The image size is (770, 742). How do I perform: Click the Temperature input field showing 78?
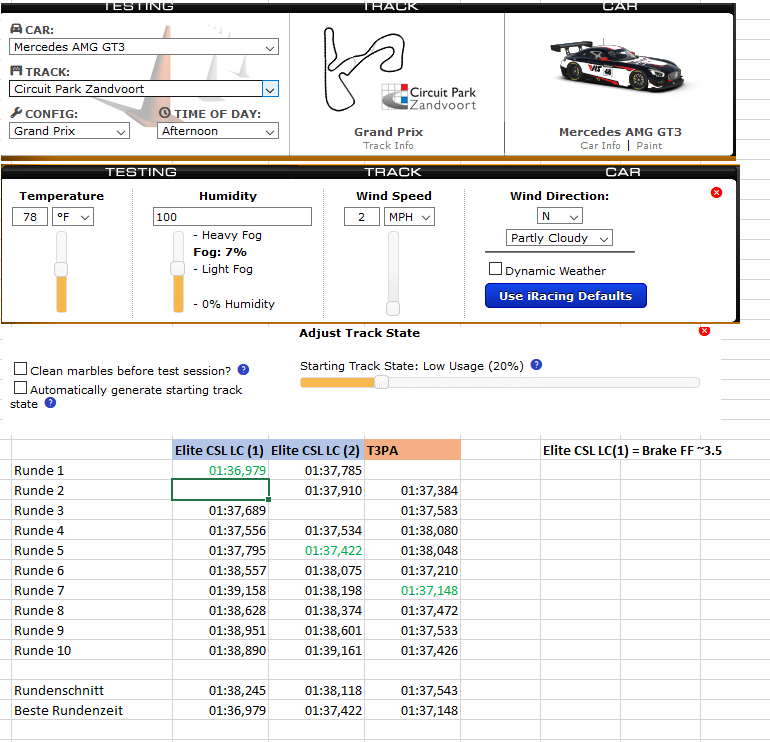30,217
